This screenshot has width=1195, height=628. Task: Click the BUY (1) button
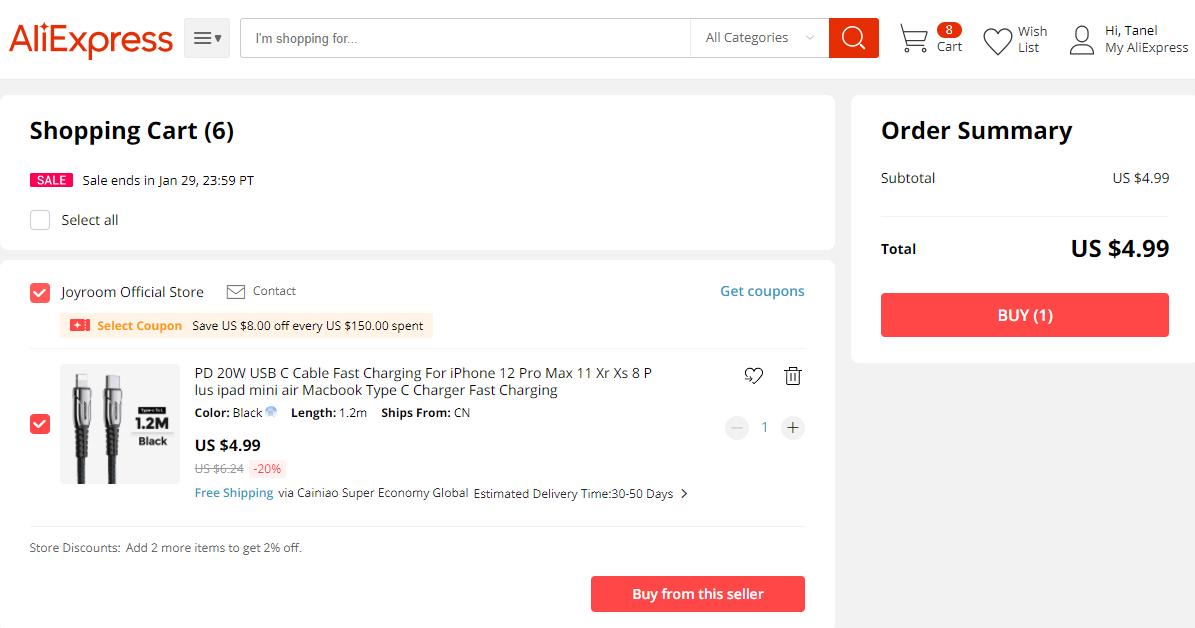(x=1024, y=315)
